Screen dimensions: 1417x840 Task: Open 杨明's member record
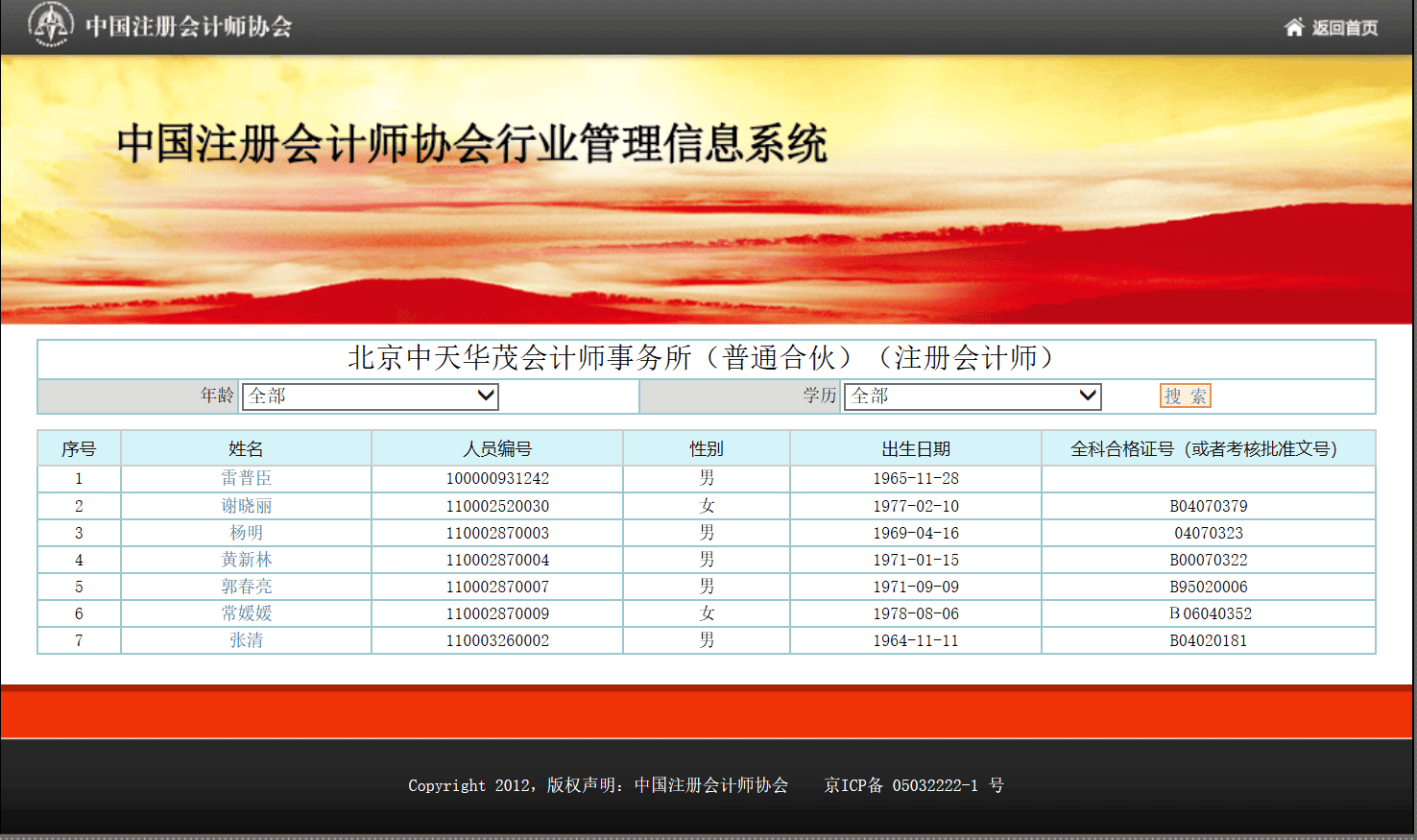pyautogui.click(x=246, y=533)
